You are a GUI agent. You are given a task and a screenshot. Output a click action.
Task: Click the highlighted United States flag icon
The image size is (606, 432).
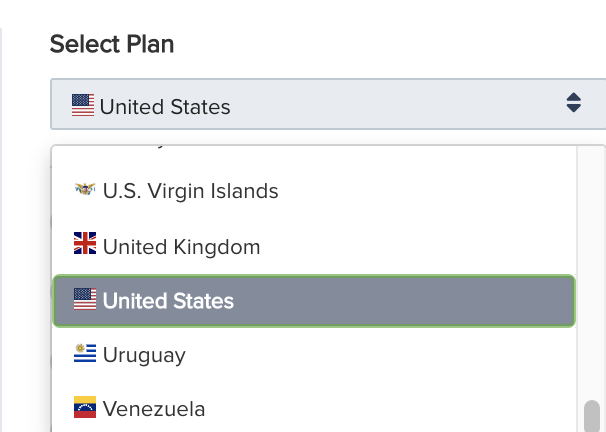(x=85, y=300)
